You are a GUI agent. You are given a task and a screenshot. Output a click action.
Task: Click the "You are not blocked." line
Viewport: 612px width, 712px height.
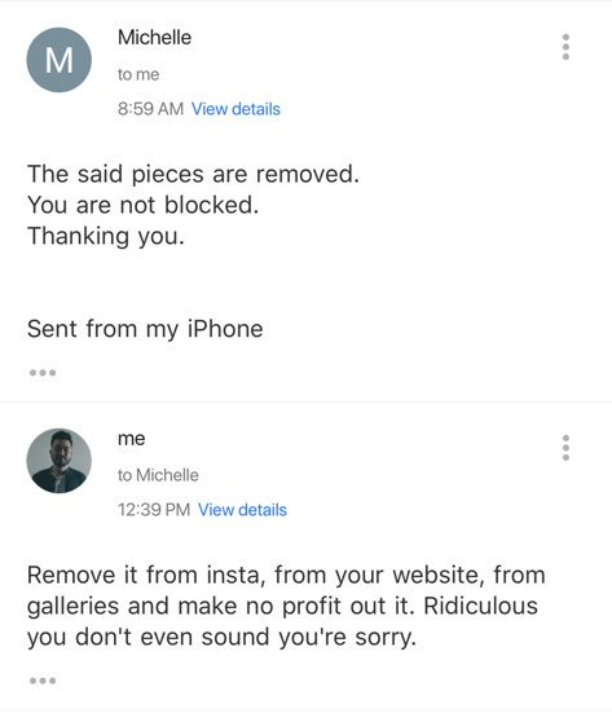pyautogui.click(x=143, y=205)
